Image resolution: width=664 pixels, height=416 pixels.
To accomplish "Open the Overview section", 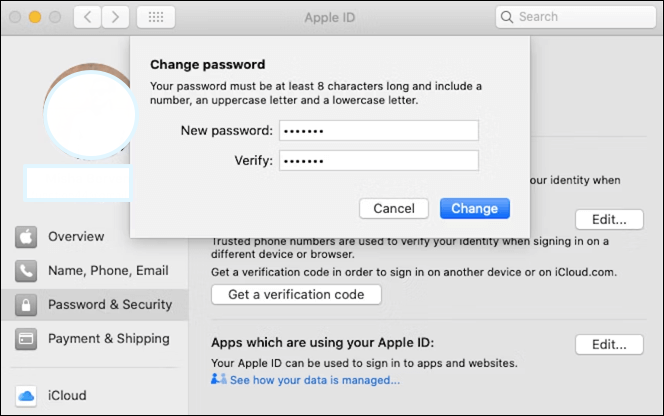I will (x=76, y=237).
